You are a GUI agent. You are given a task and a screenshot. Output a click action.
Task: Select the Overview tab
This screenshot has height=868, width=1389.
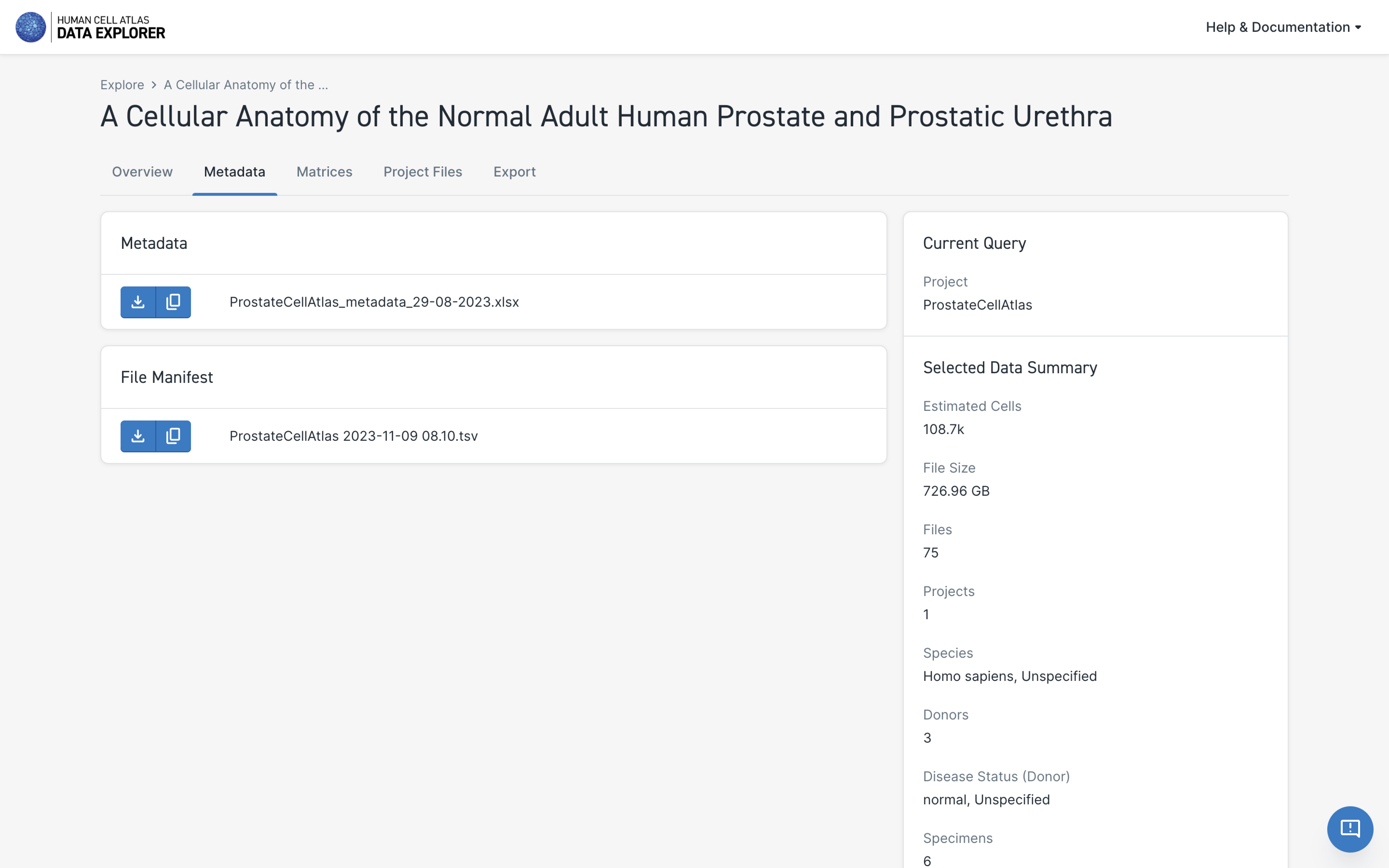[142, 171]
